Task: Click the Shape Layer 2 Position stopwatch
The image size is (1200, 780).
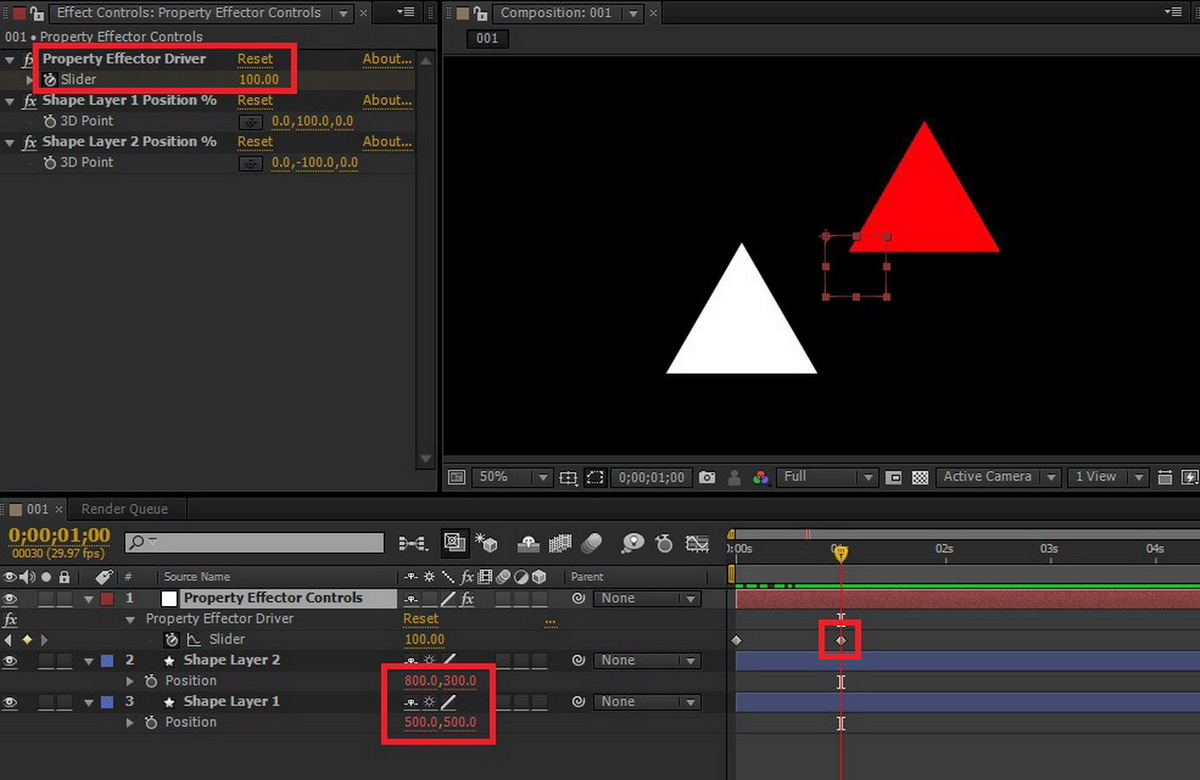Action: pyautogui.click(x=151, y=681)
